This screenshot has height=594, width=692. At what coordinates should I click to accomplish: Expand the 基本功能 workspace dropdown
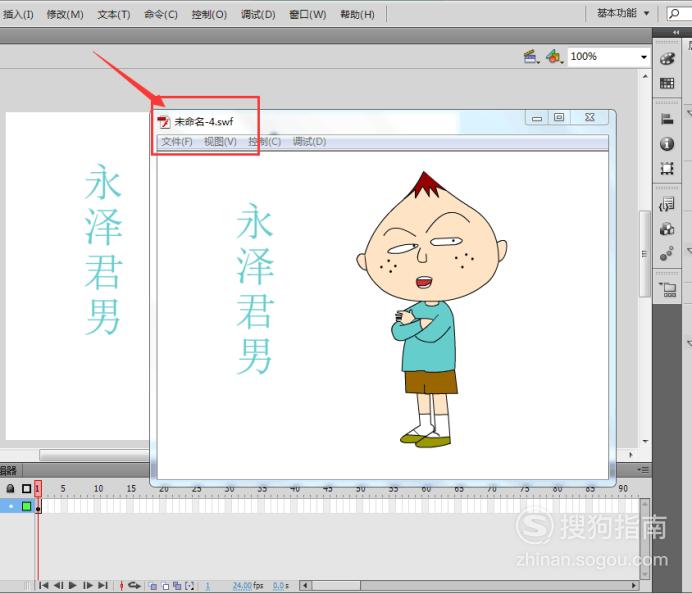click(623, 13)
